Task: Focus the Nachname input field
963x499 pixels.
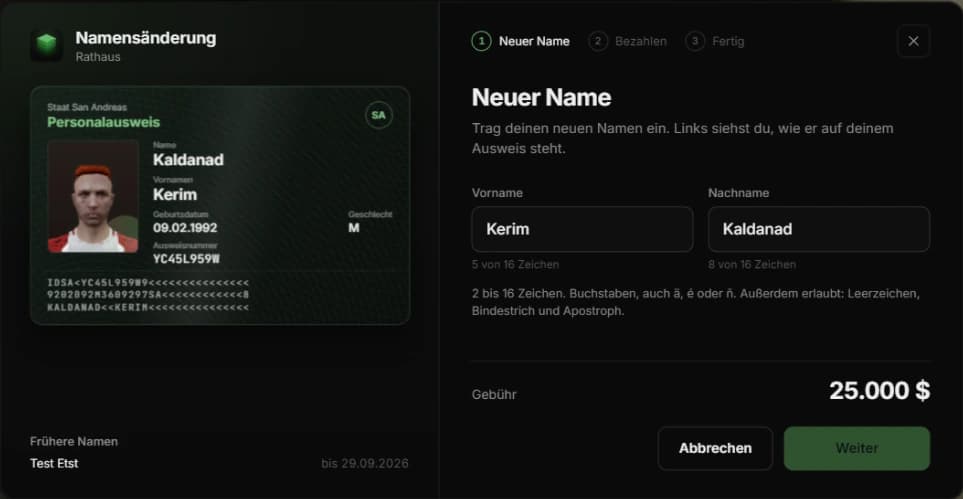Action: 819,229
